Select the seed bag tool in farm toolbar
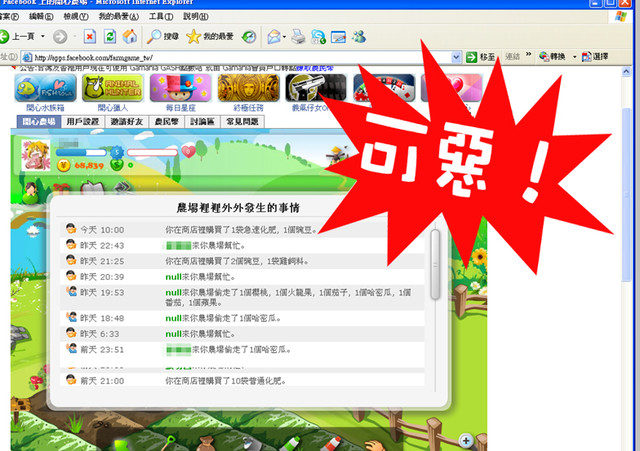 [x=207, y=444]
